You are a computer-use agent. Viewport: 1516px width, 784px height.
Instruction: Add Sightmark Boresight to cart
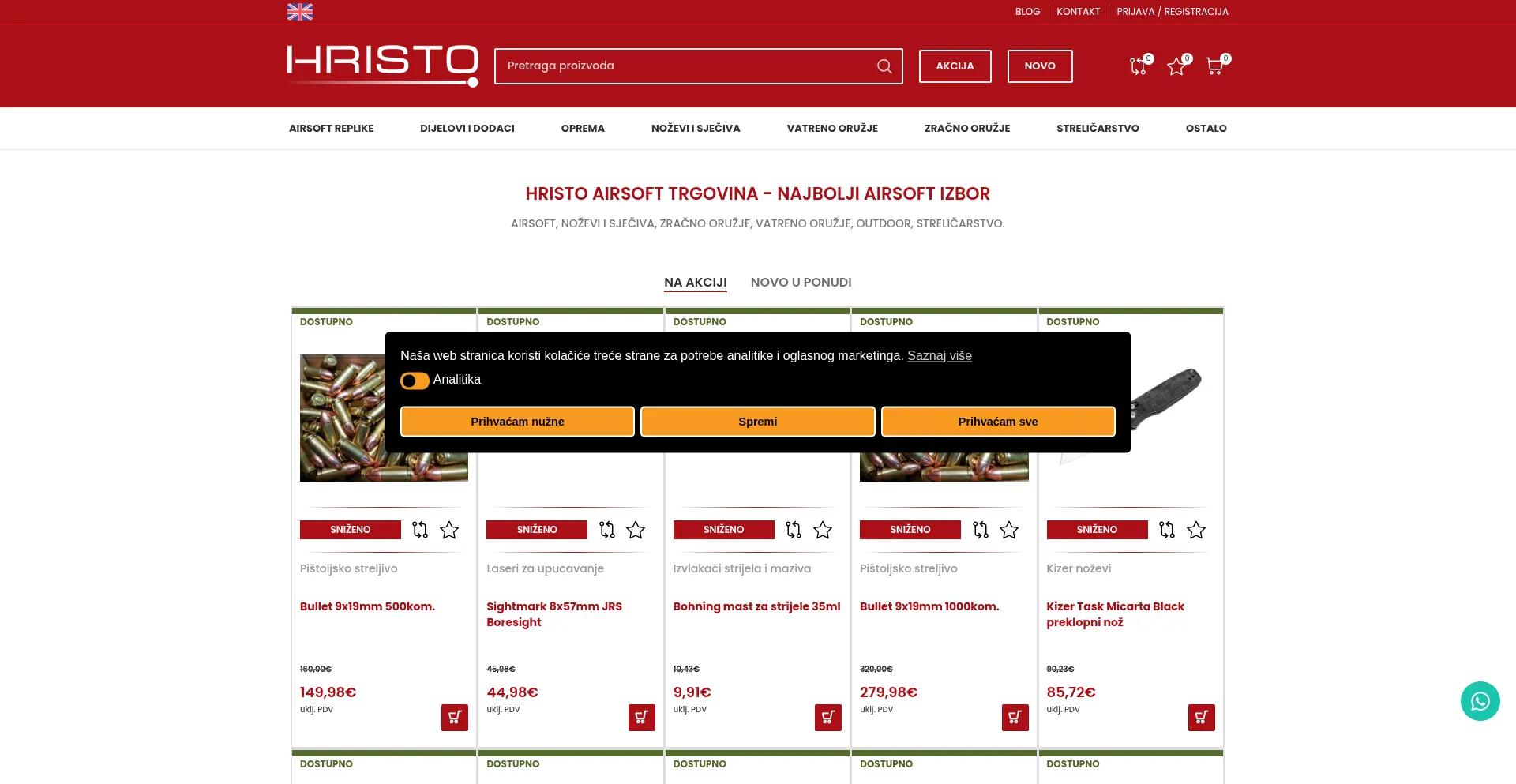pos(642,718)
